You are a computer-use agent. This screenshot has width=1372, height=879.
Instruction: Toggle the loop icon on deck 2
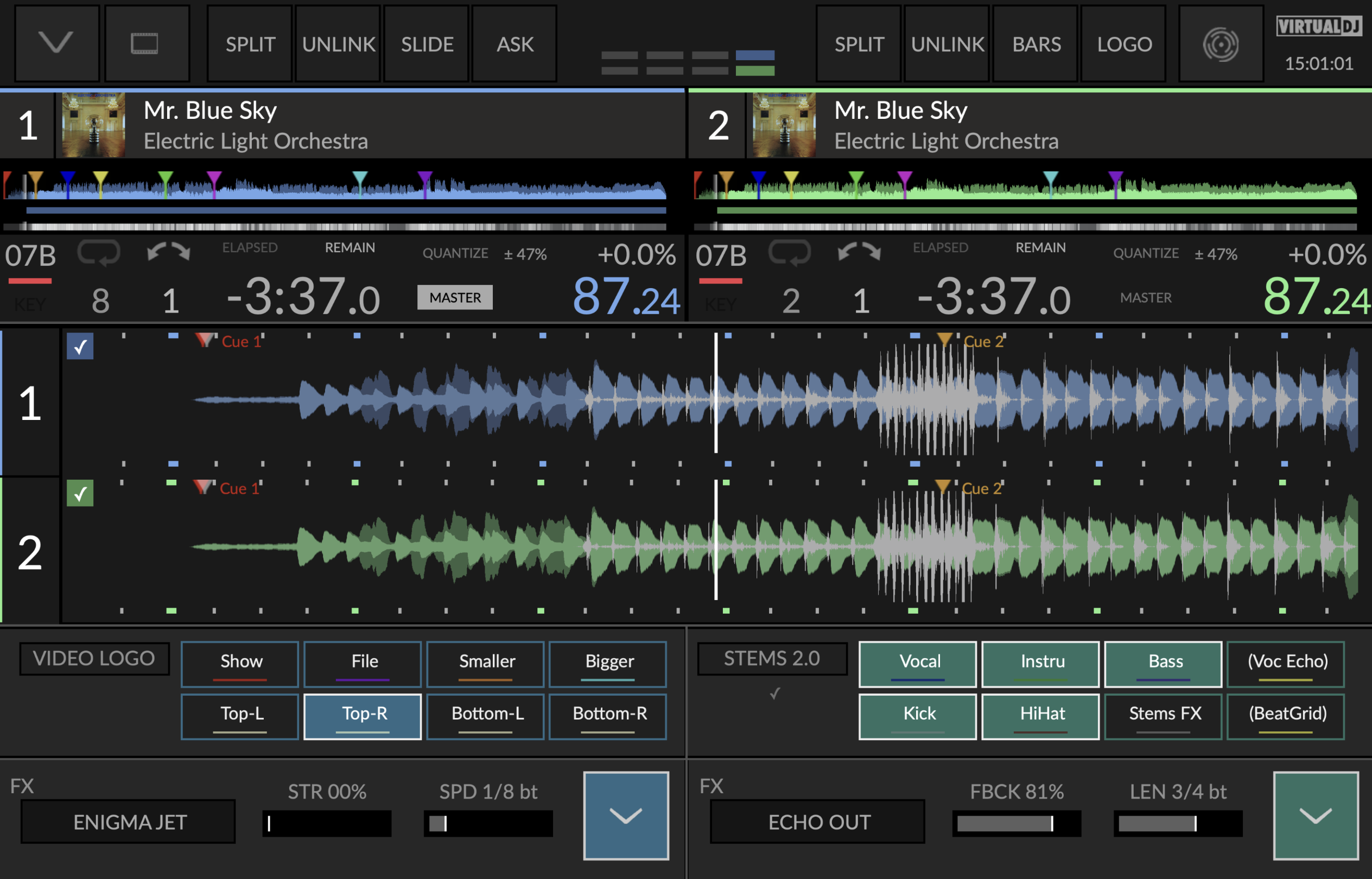tap(790, 253)
